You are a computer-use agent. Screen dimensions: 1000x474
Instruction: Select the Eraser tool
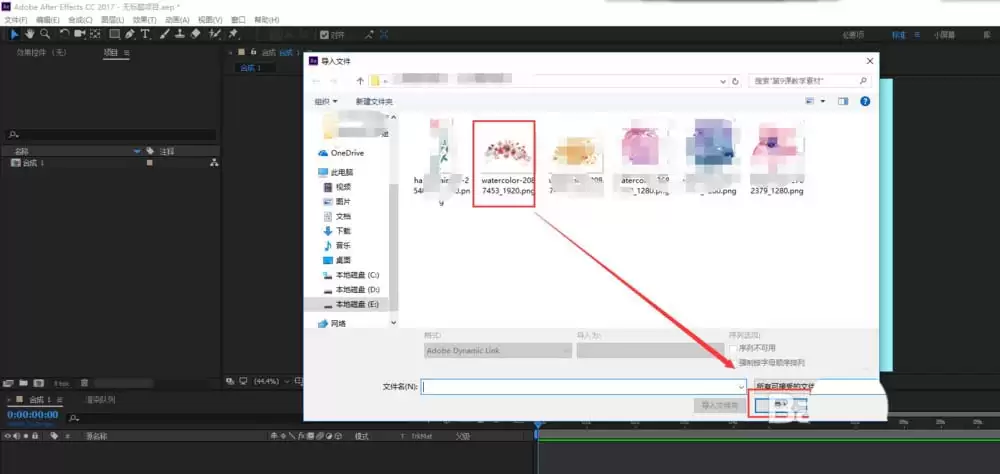[196, 34]
